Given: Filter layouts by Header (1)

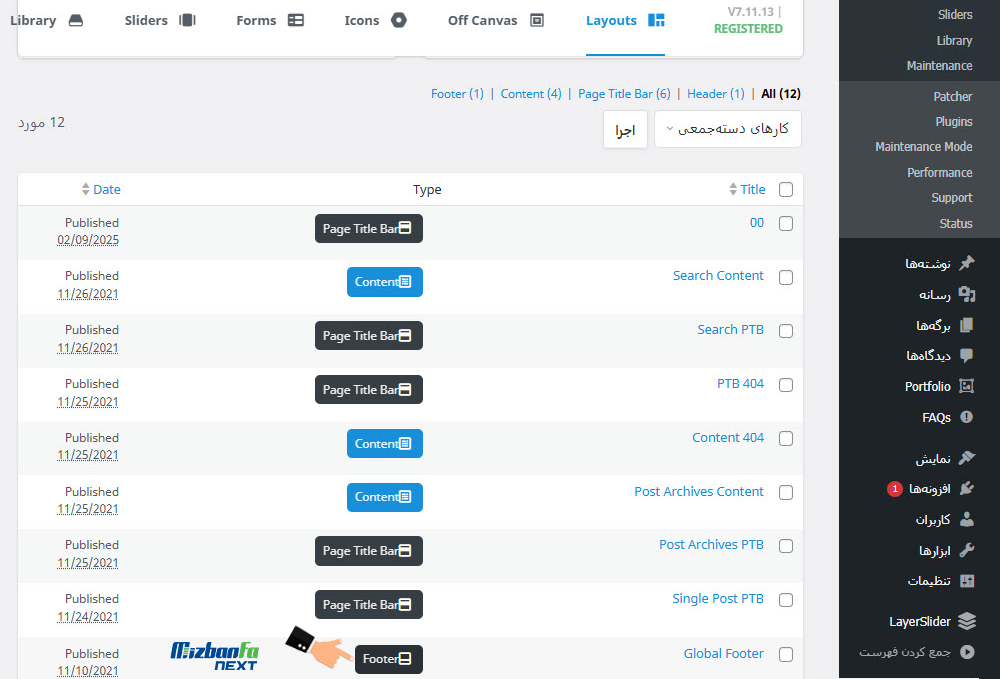Looking at the screenshot, I should click(716, 94).
